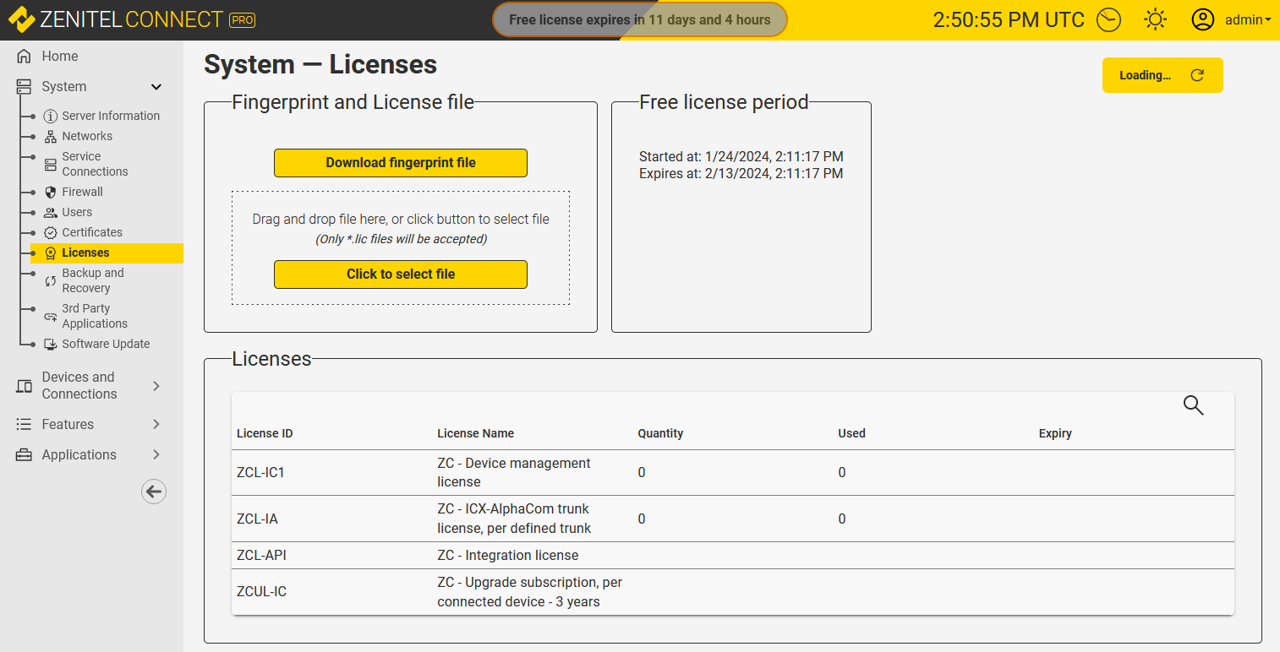Viewport: 1280px width, 652px height.
Task: Sort table by License ID column header
Action: click(265, 434)
